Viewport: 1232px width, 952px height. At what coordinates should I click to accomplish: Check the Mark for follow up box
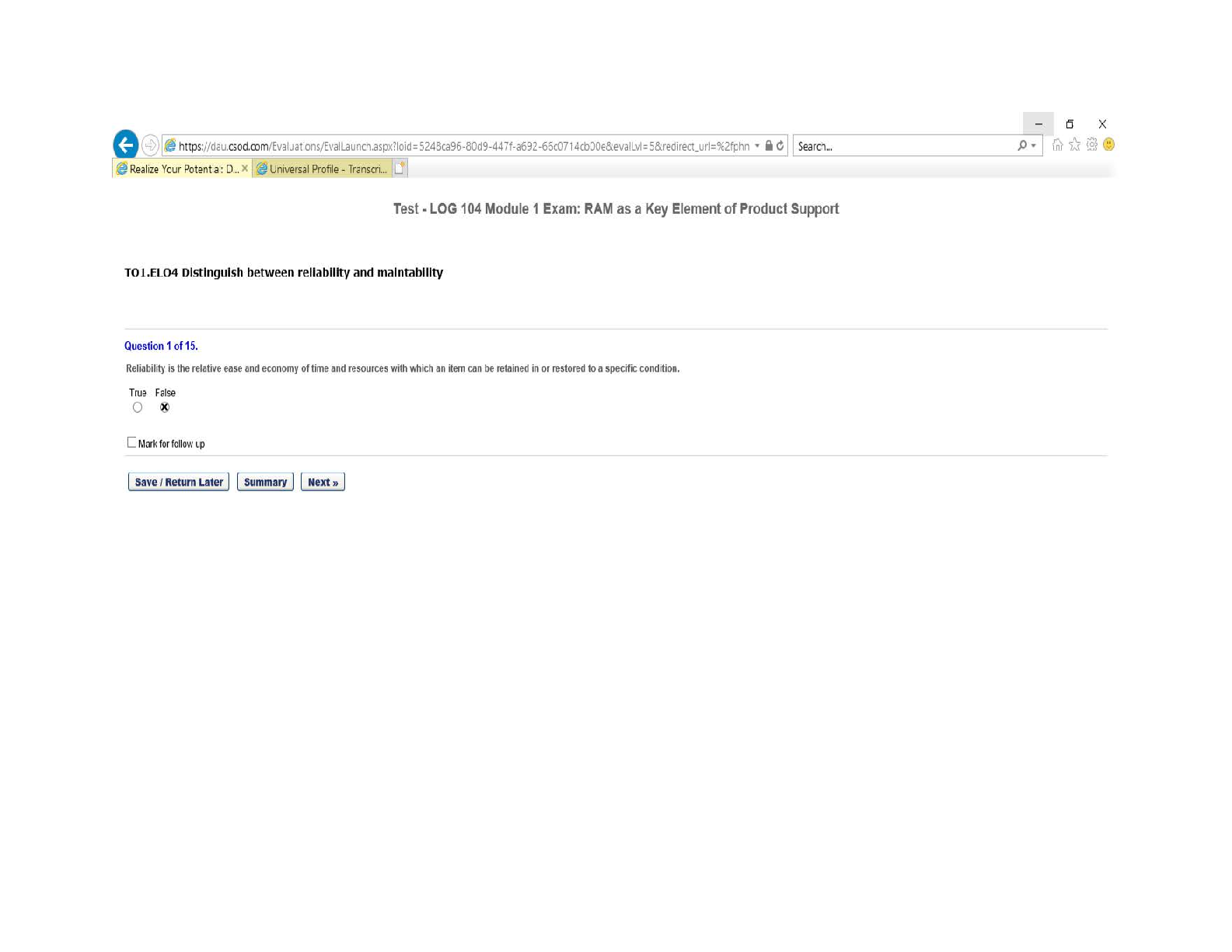pyautogui.click(x=131, y=442)
